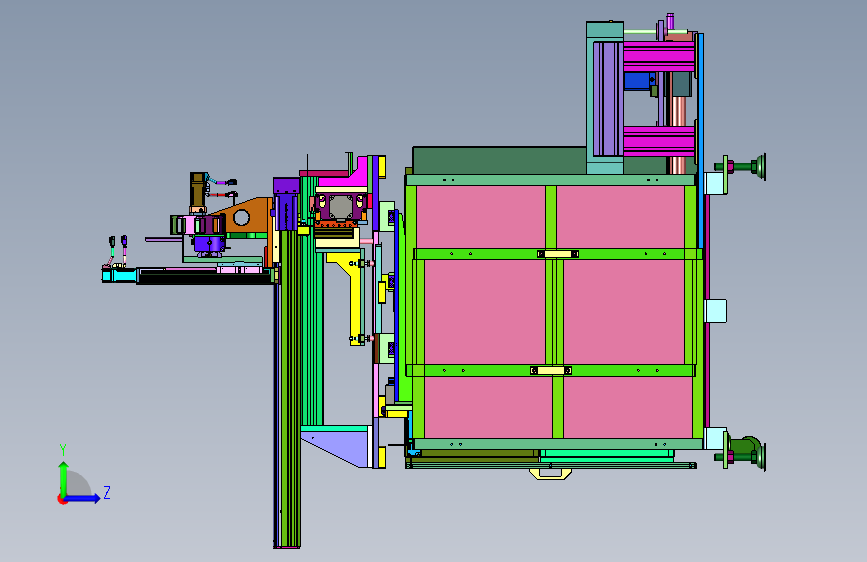Select the upper magenta clamp block on the actuator
Viewport: 867px width, 562px height.
point(659,57)
